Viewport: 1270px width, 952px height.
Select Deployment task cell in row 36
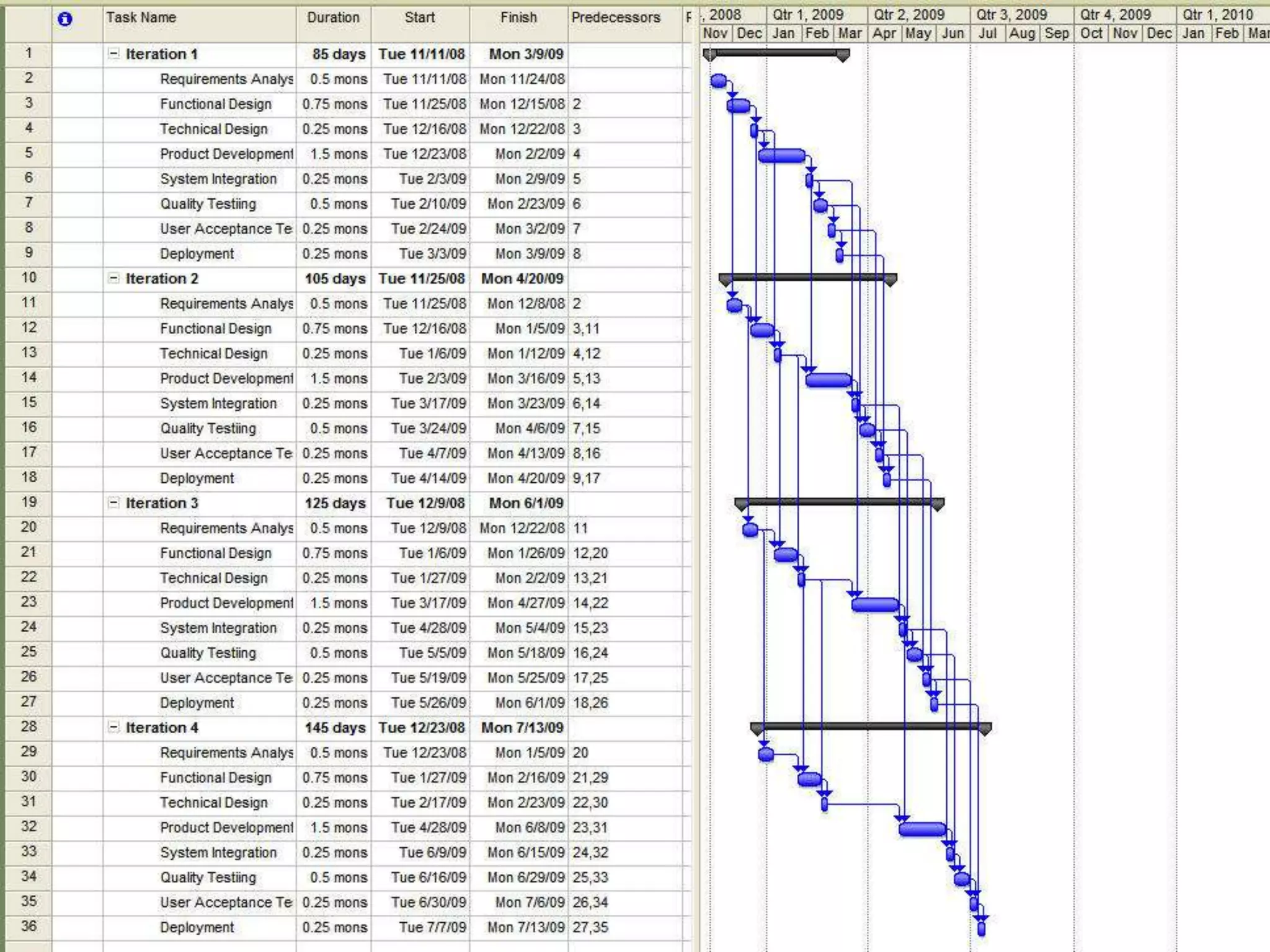click(x=197, y=927)
